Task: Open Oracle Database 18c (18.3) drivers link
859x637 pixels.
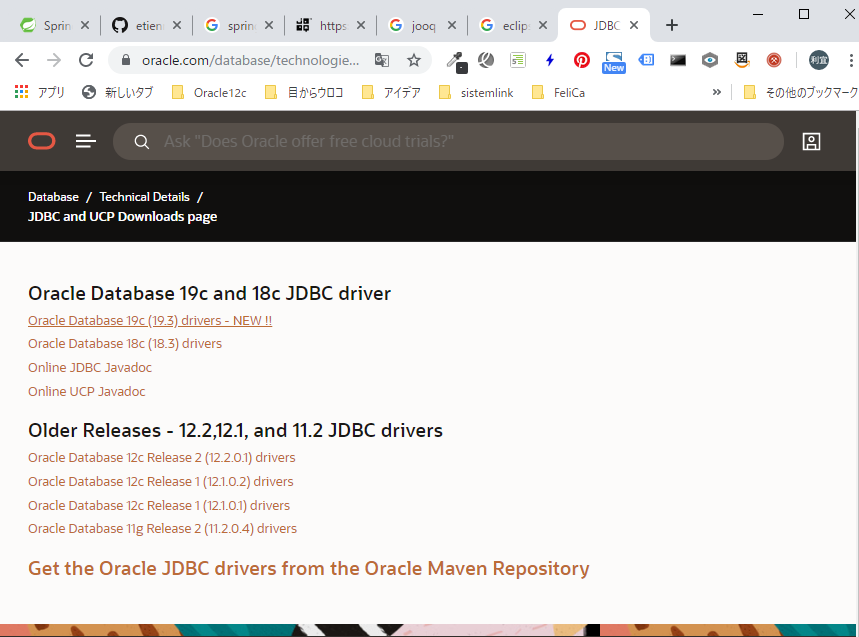Action: coord(125,343)
